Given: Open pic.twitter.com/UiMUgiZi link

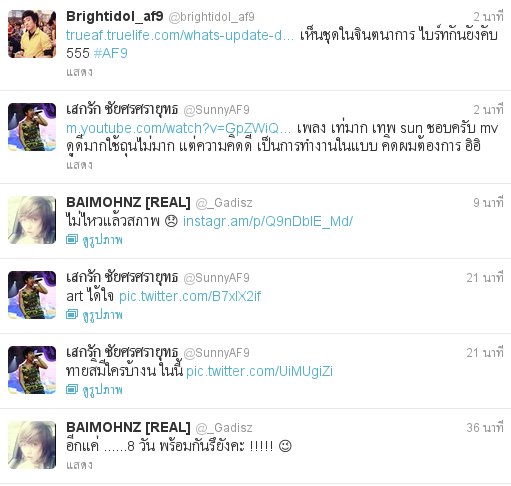Looking at the screenshot, I should [x=259, y=371].
